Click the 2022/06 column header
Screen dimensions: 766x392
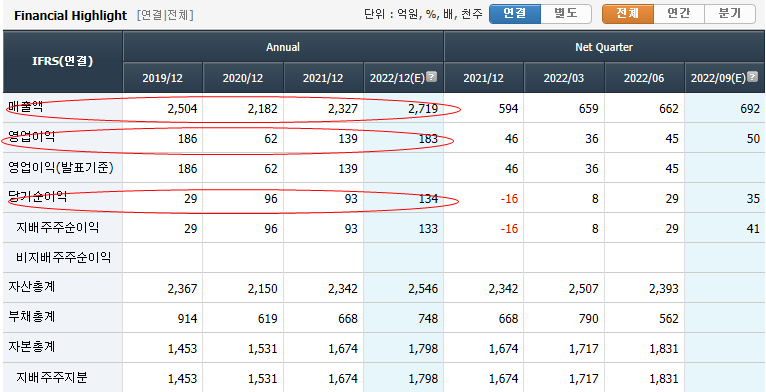644,78
